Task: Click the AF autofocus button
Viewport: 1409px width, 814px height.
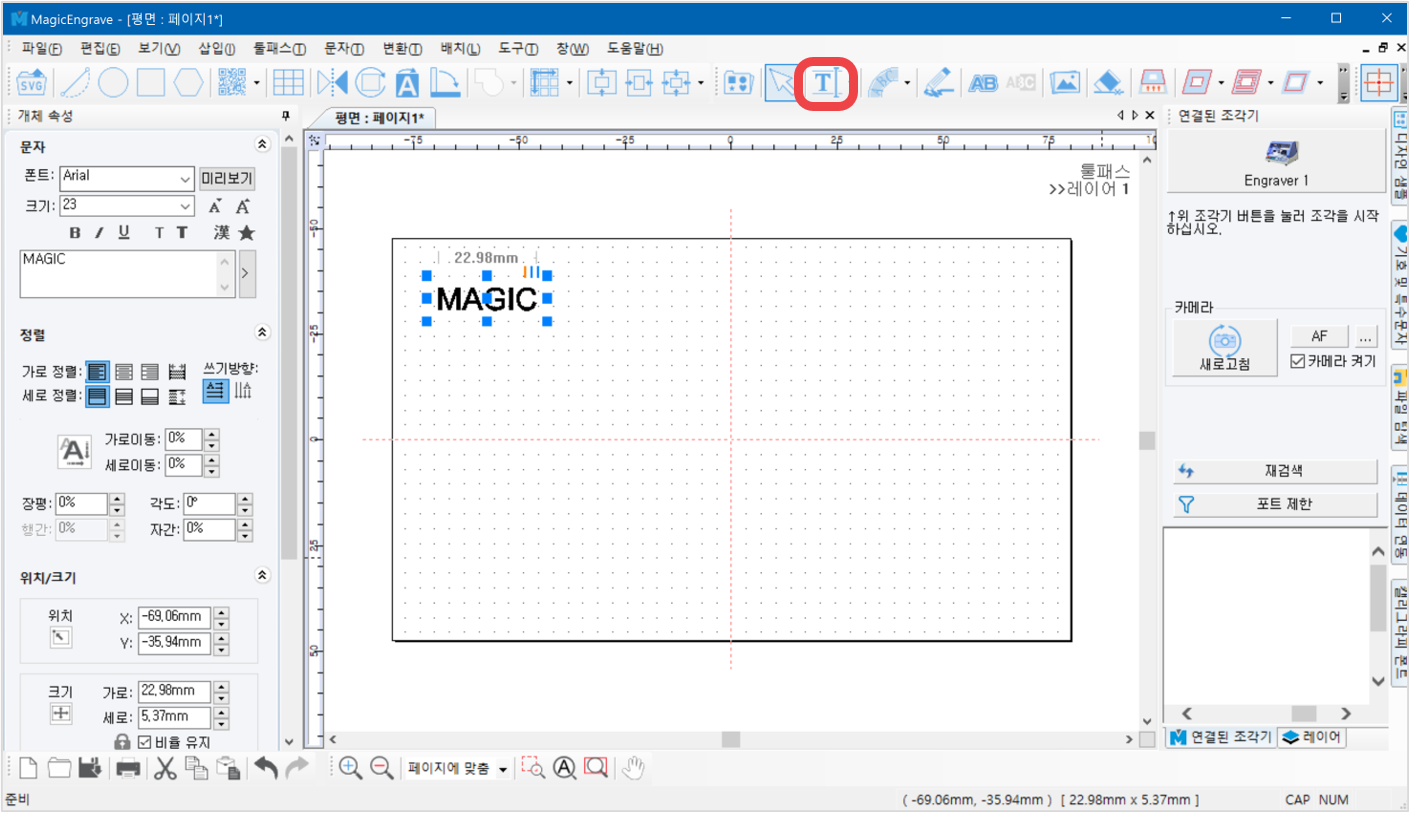Action: (1319, 337)
